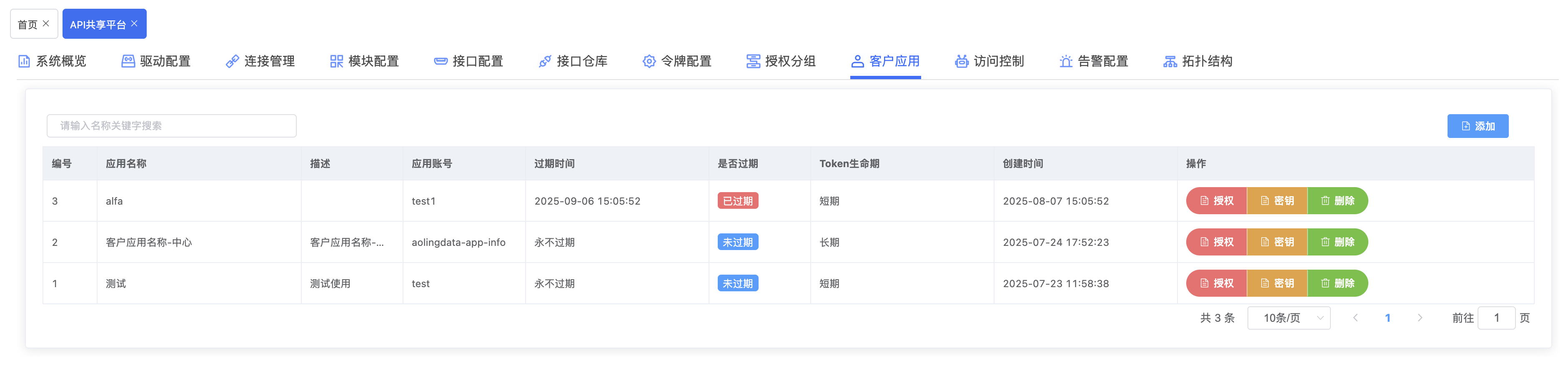Click 授权 for the alfa application
This screenshot has width=1568, height=373.
[1216, 201]
